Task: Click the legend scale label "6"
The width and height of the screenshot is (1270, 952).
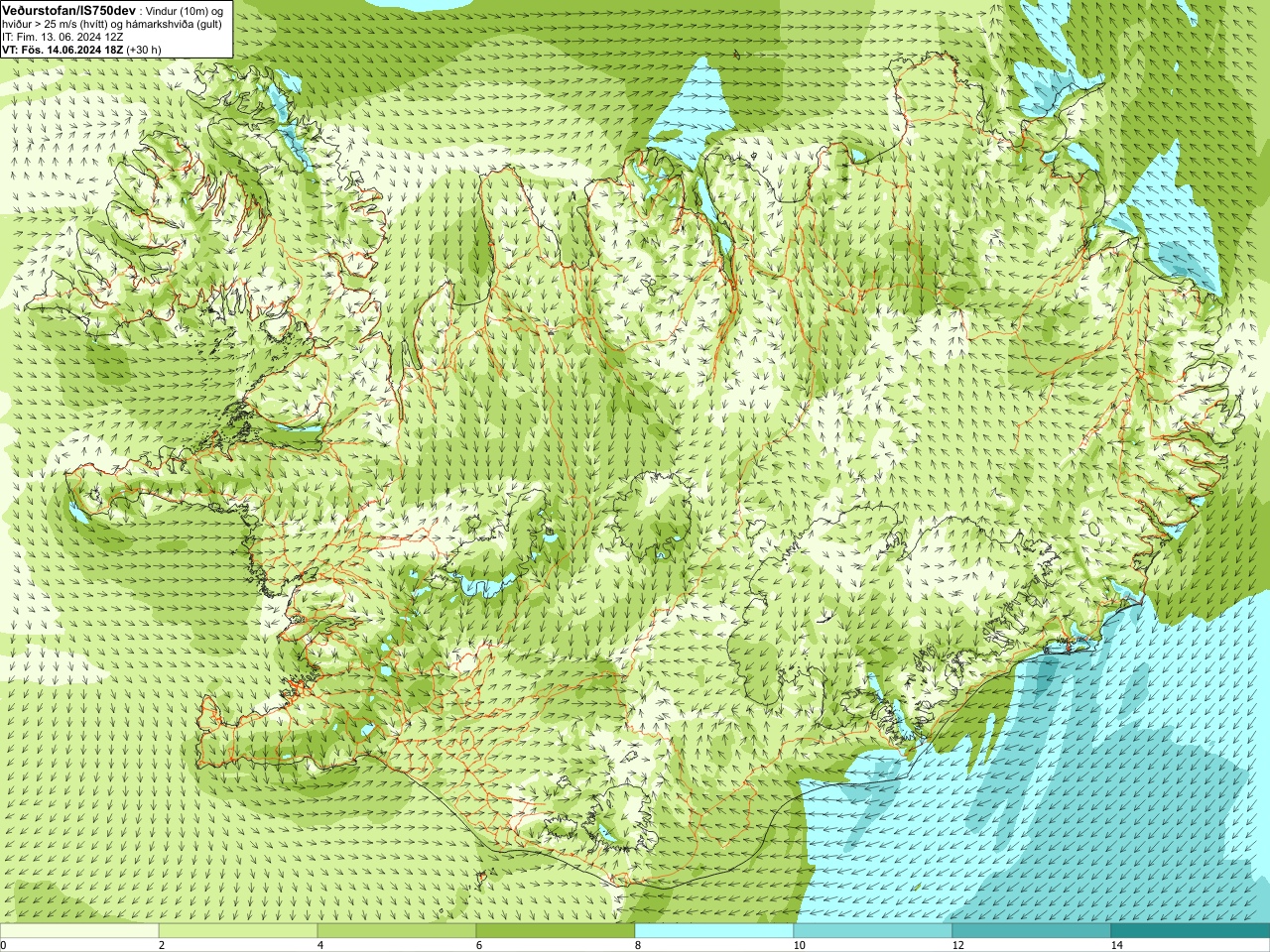Action: (x=479, y=945)
